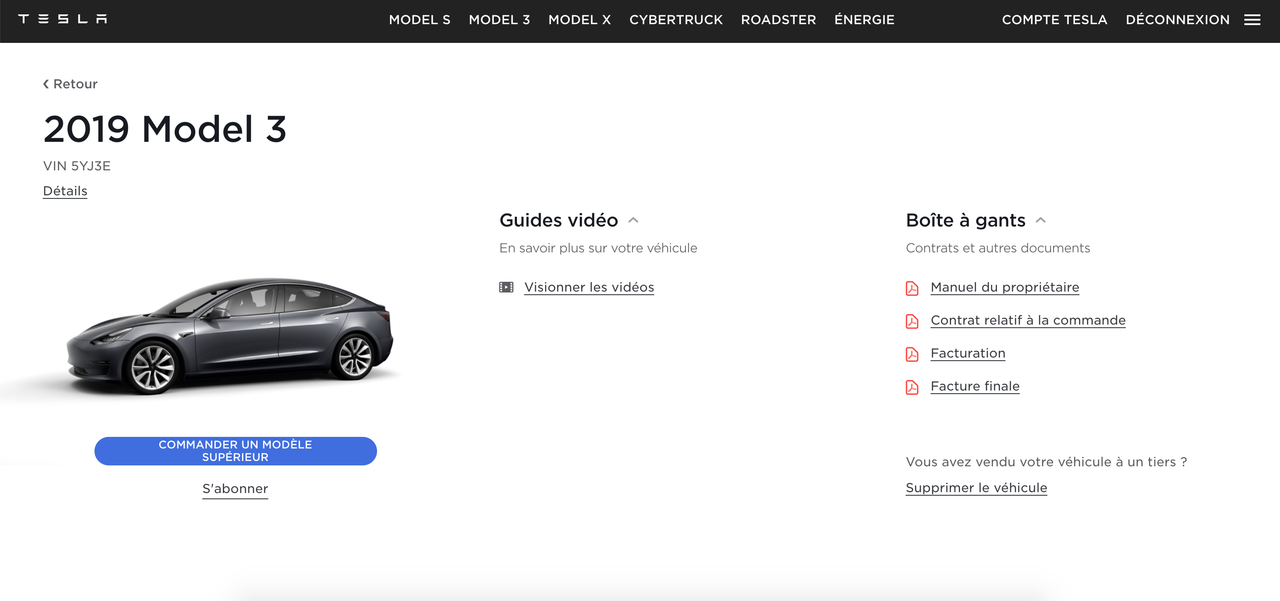This screenshot has height=601, width=1280.
Task: Click Supprimer le véhicule link
Action: coord(976,488)
